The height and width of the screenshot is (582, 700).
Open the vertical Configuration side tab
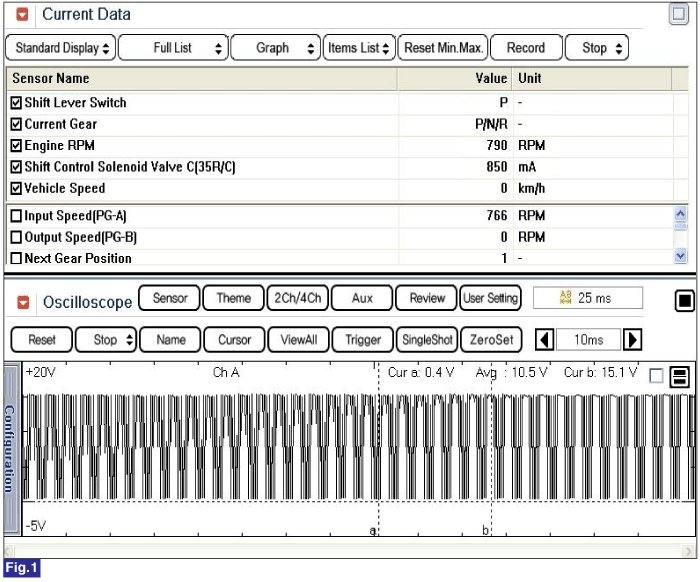point(10,448)
